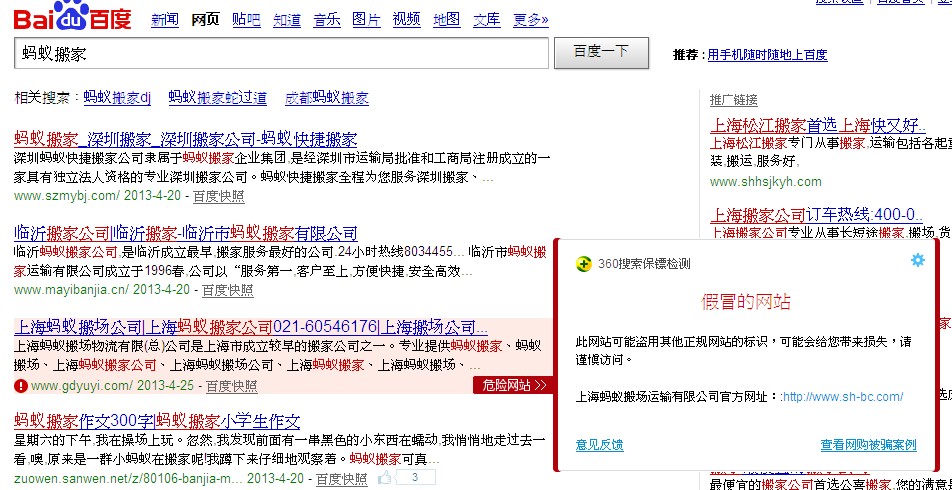Click the 360 green shield icon
This screenshot has height=490, width=952.
(583, 264)
